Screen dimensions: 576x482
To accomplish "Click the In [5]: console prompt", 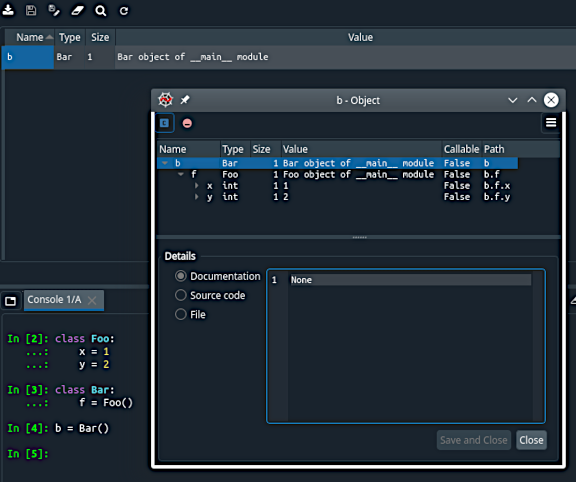I will [28, 454].
